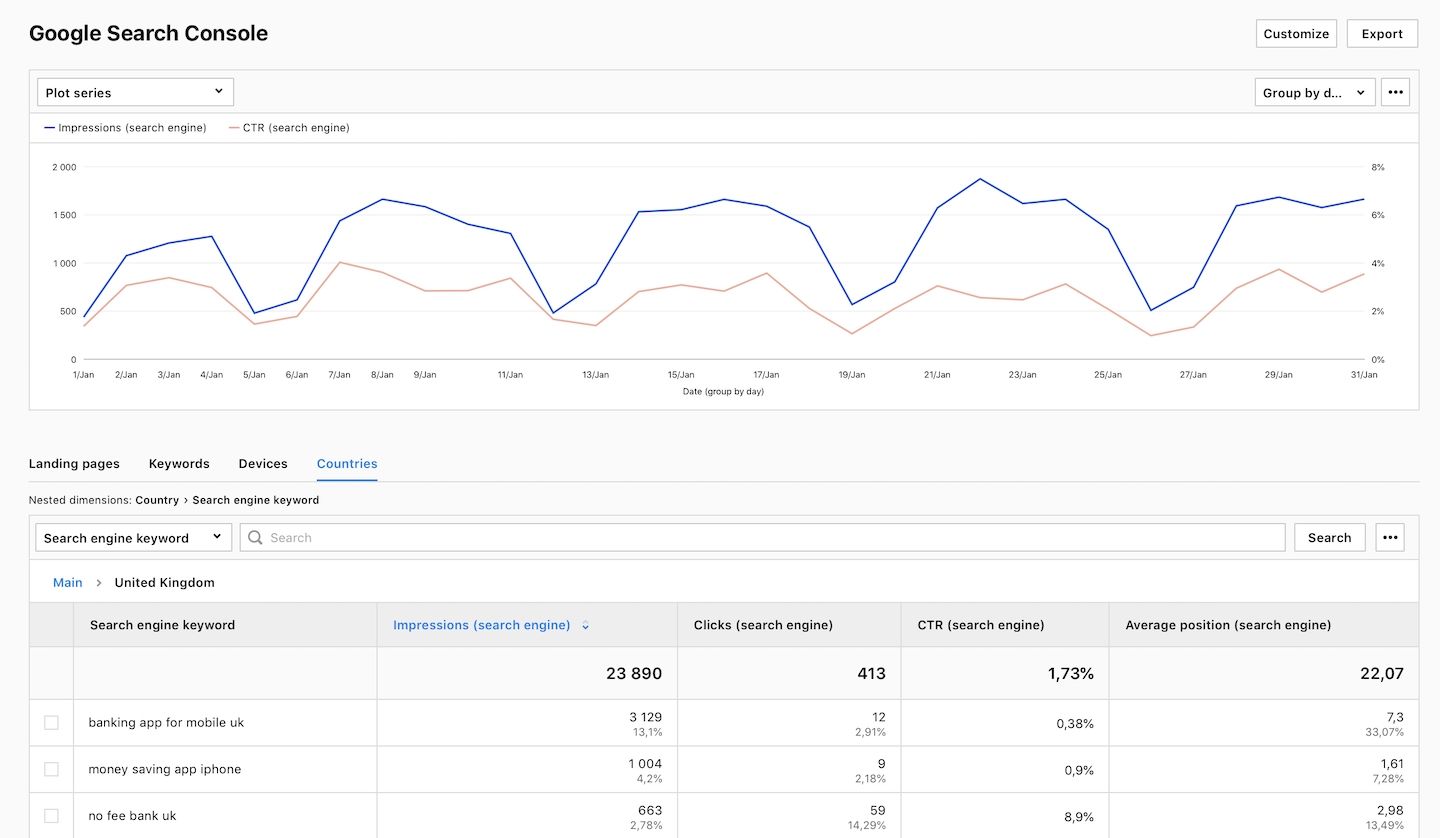
Task: Click the 'Date (group by day)' axis title
Action: click(723, 392)
